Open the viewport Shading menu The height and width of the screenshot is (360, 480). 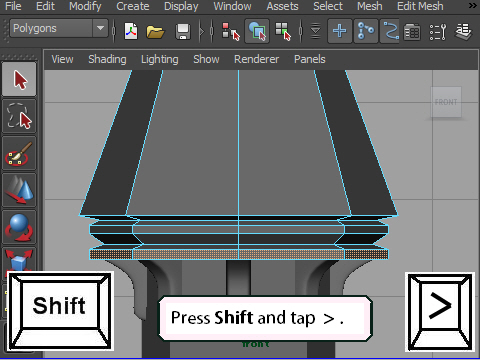(107, 59)
